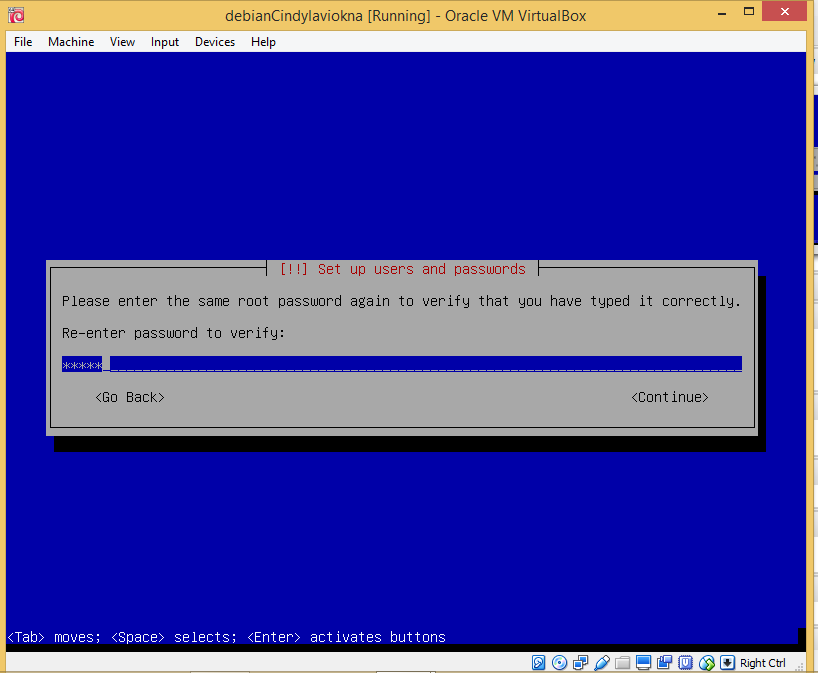Image resolution: width=818 pixels, height=673 pixels.
Task: Maximize the VirtualBox window
Action: pos(749,11)
